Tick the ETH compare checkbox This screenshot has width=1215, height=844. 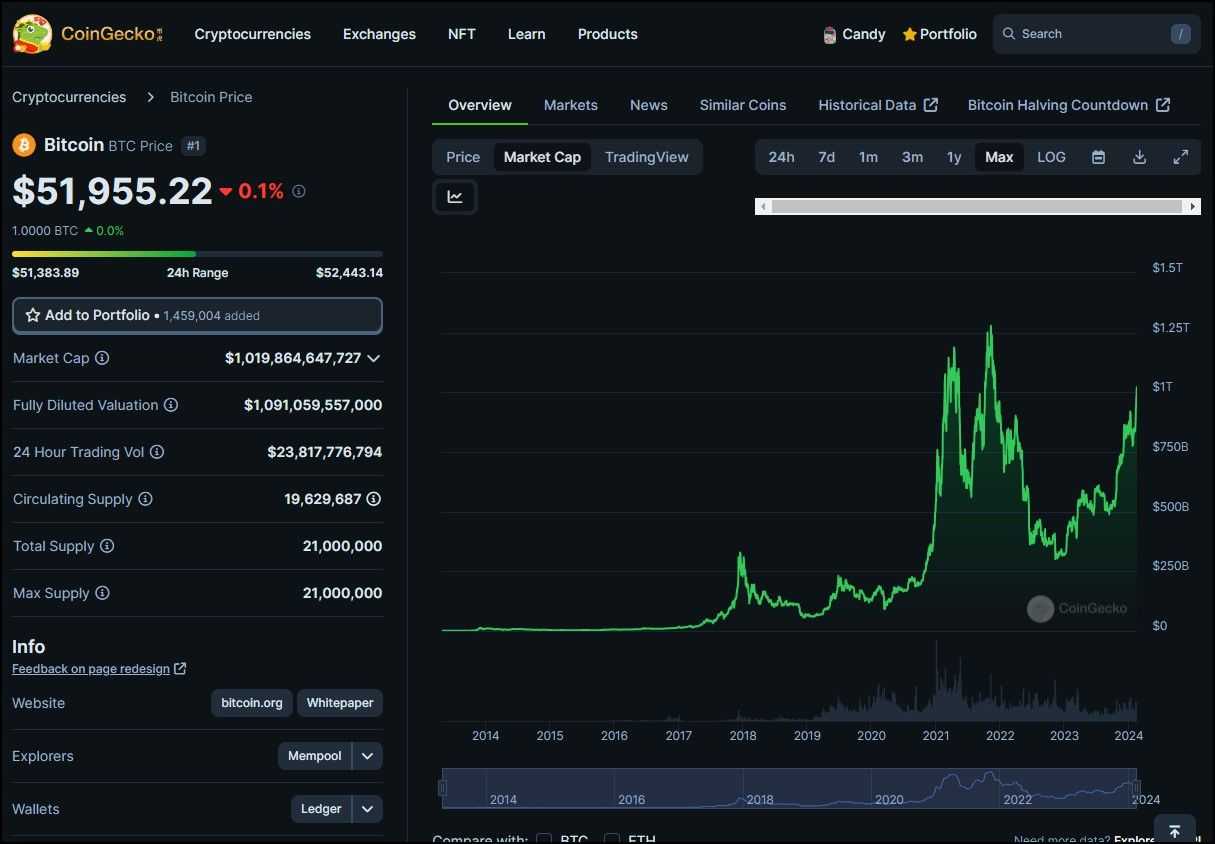(x=612, y=838)
